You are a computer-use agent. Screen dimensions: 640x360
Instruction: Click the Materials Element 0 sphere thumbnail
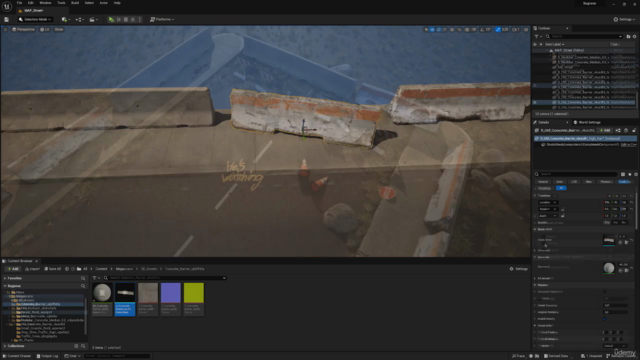pos(609,268)
